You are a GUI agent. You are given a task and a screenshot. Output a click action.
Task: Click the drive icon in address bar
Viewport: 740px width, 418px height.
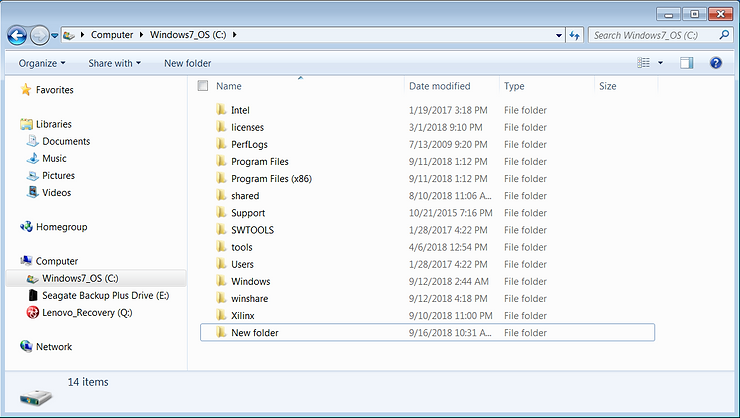coord(69,35)
